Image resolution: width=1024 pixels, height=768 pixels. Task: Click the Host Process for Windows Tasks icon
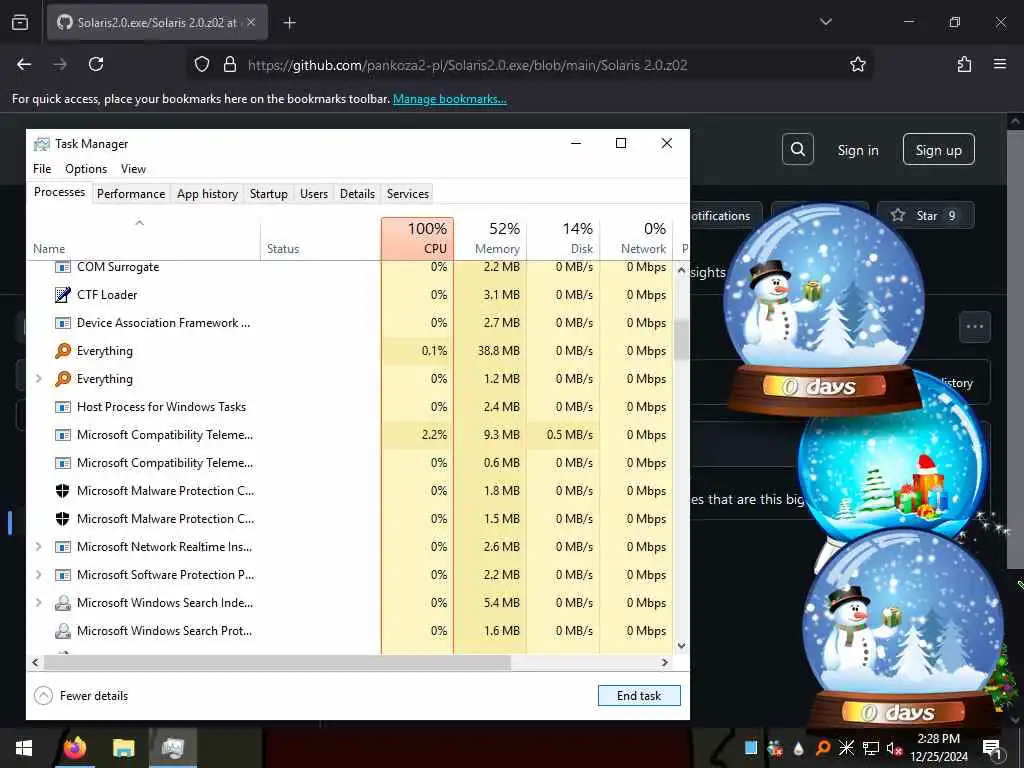click(x=63, y=407)
